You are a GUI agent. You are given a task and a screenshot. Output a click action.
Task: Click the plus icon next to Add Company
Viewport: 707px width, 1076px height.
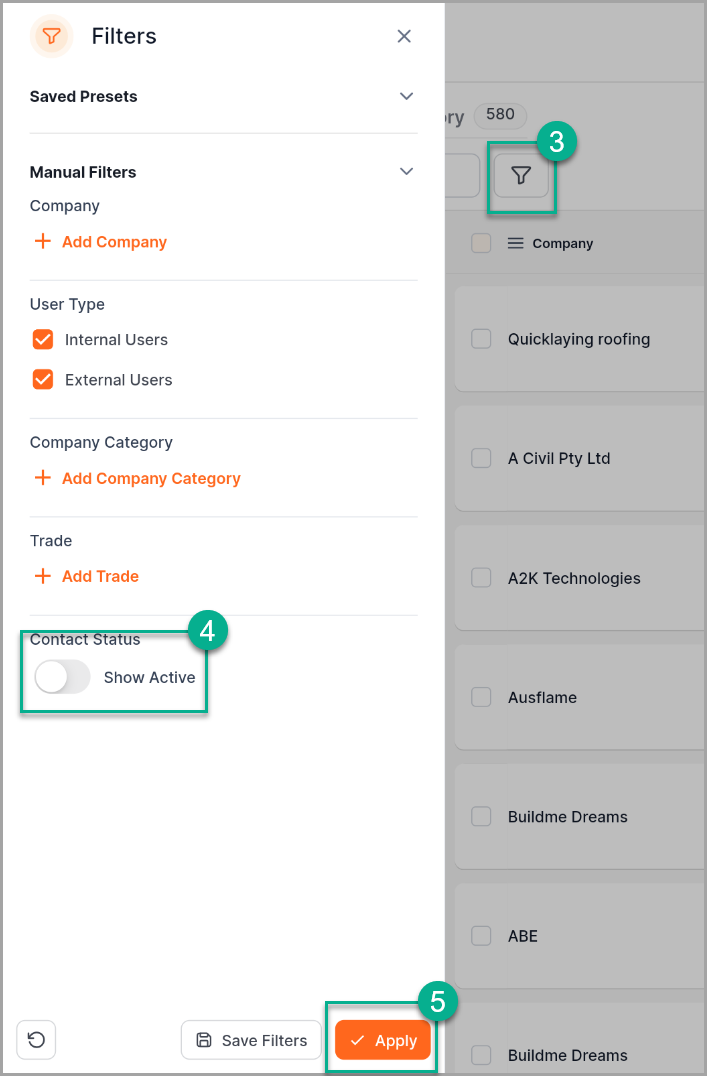[42, 242]
